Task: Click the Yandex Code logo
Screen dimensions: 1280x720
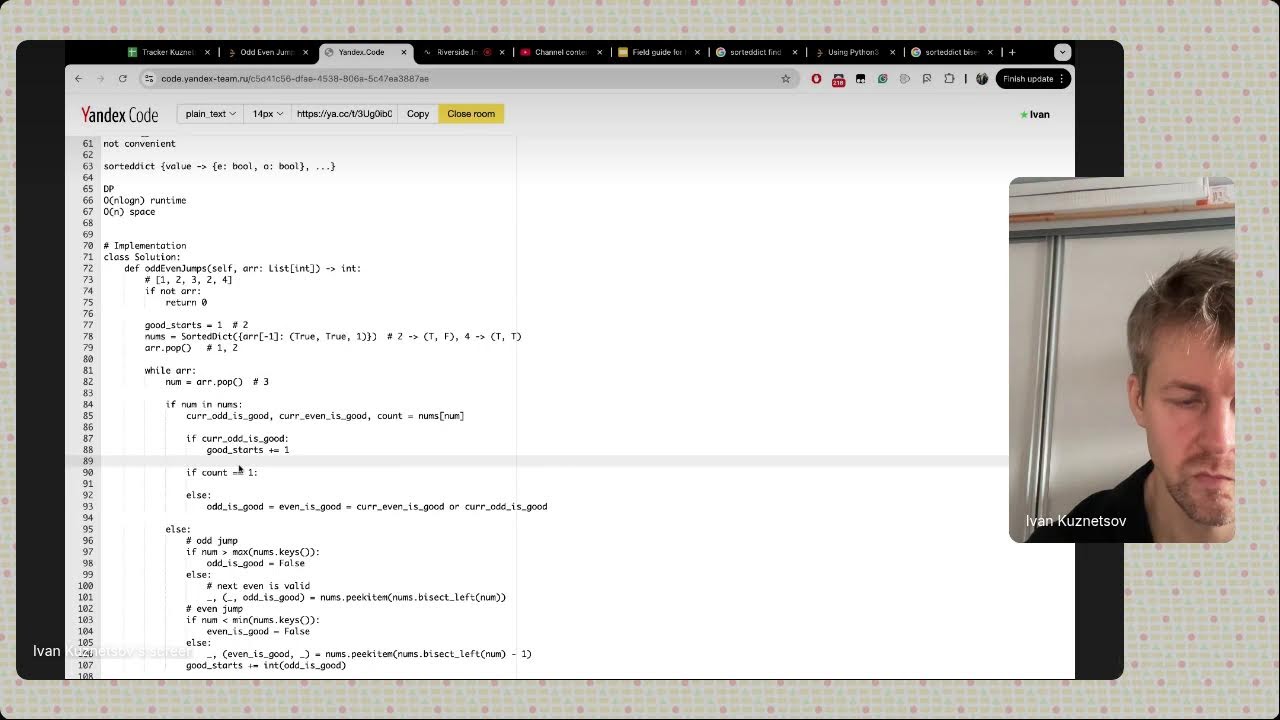Action: (119, 114)
